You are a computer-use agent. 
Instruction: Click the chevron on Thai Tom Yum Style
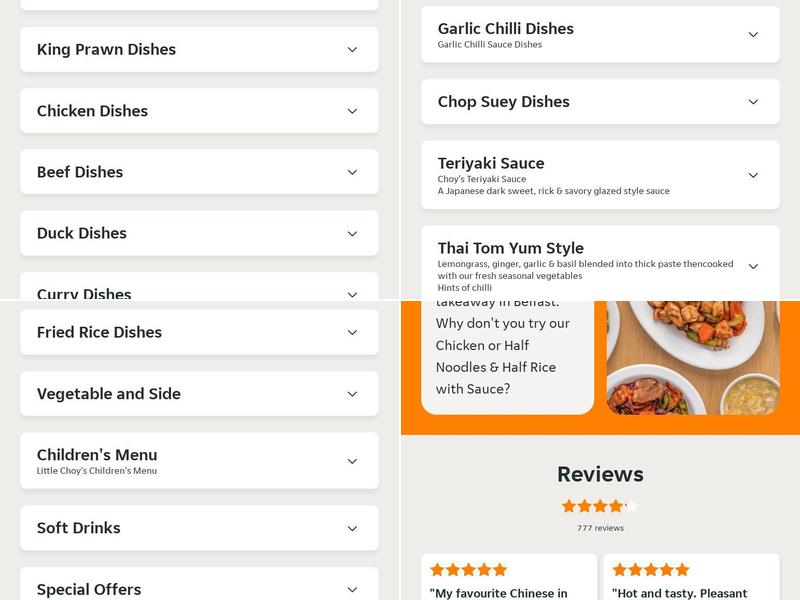point(754,264)
